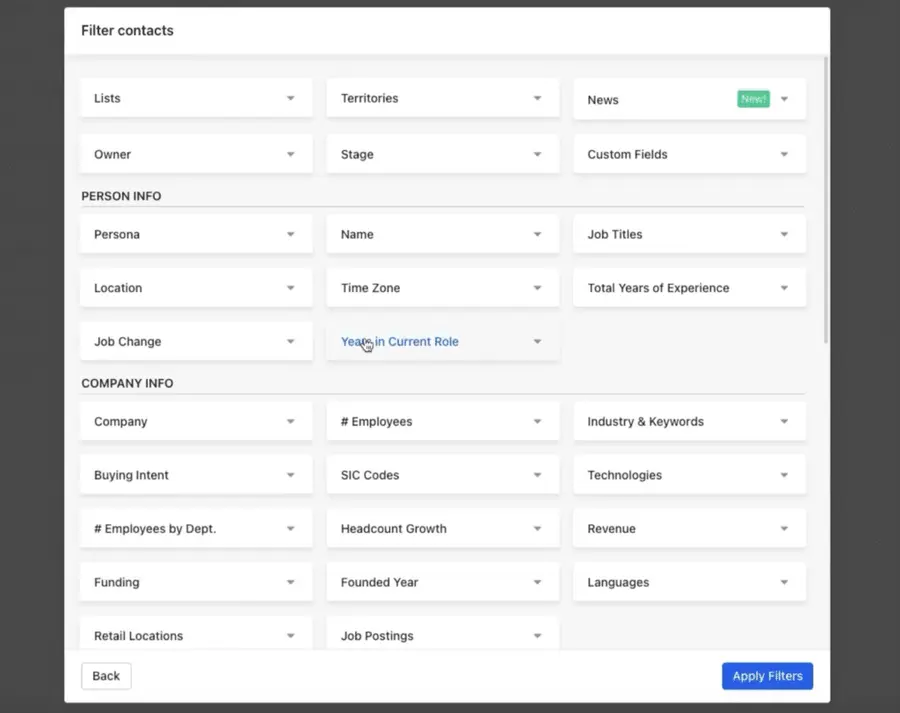Open the Owner filter dropdown
This screenshot has width=900, height=713.
coord(195,154)
